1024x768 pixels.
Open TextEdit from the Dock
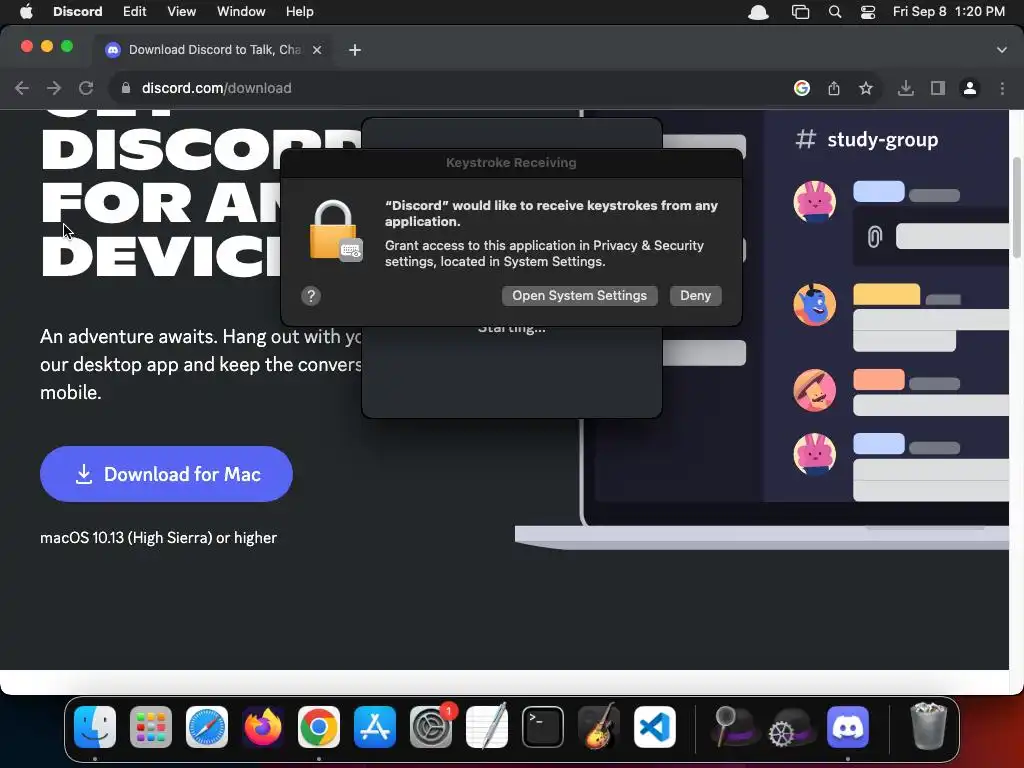[487, 727]
